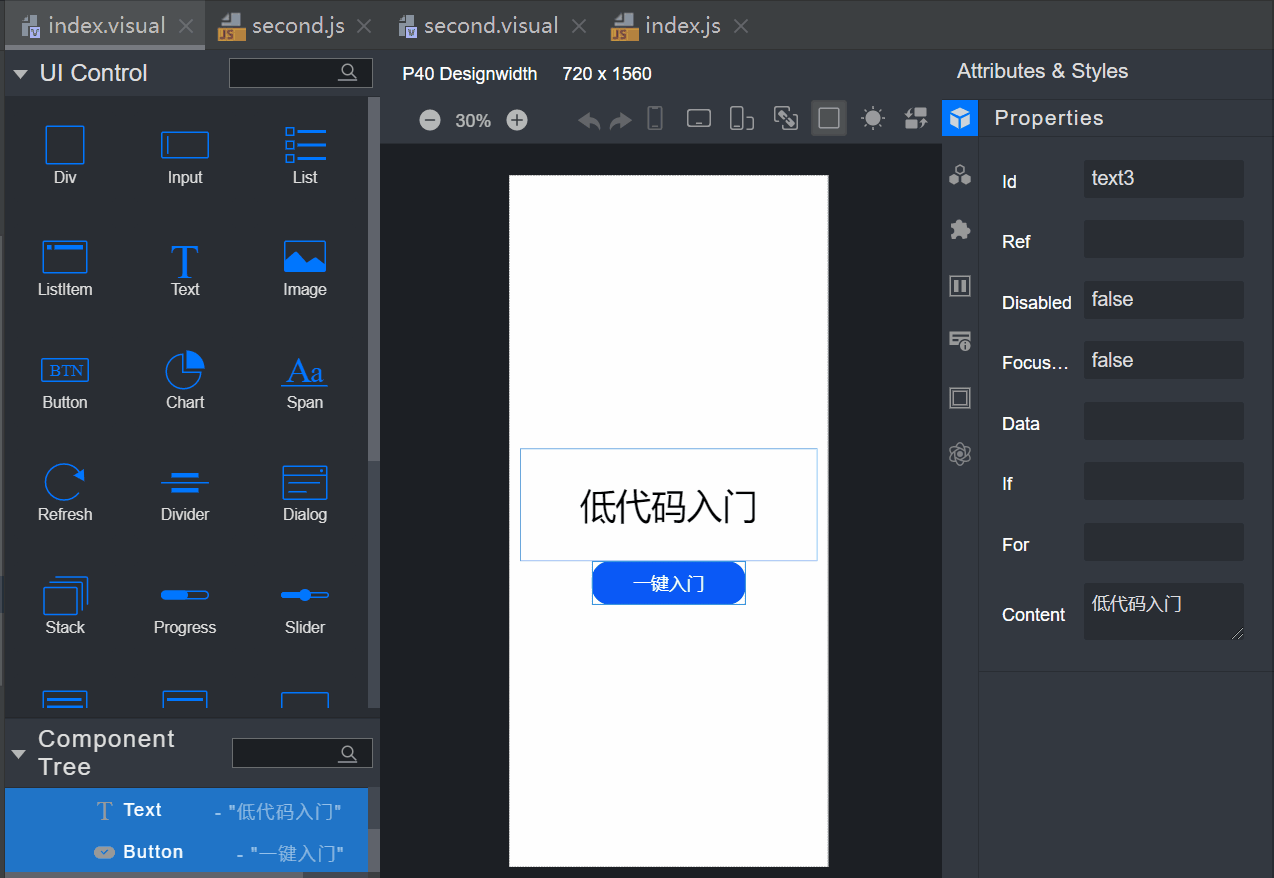The height and width of the screenshot is (878, 1274).
Task: Close the index.js tab
Action: [x=740, y=27]
